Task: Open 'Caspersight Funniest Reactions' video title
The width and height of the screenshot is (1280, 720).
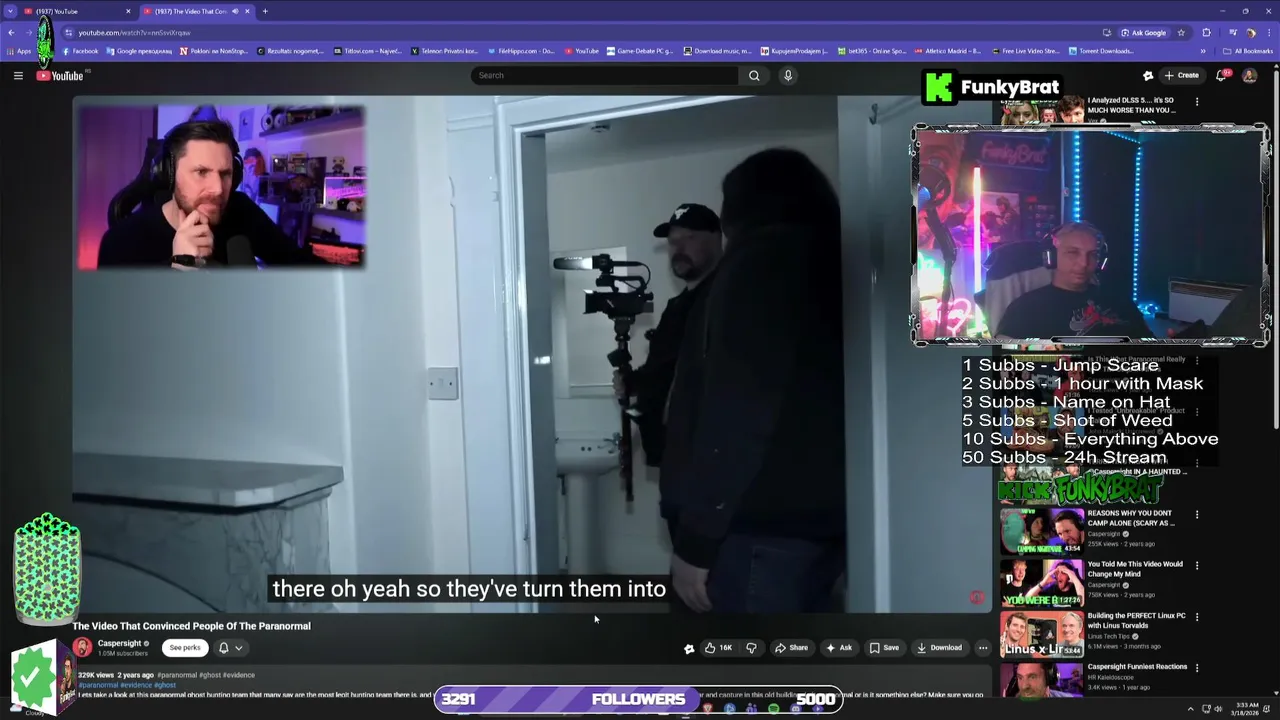Action: tap(1137, 667)
